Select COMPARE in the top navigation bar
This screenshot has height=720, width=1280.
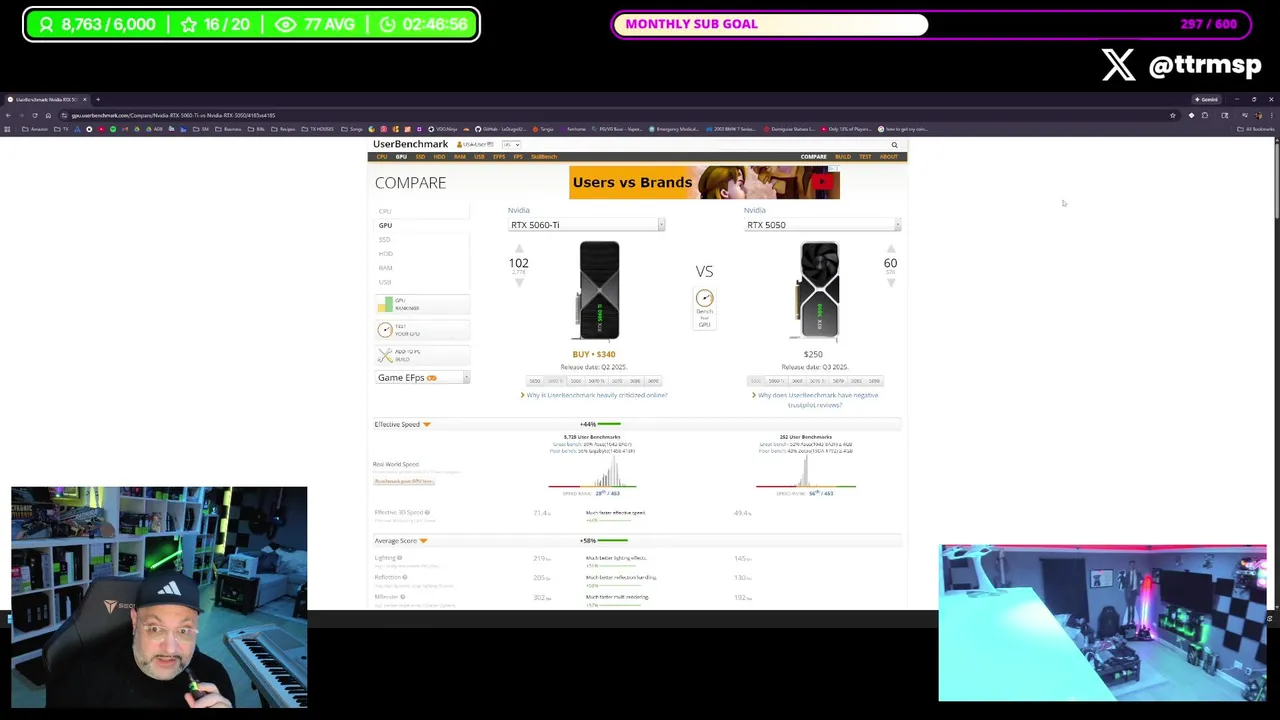[813, 157]
